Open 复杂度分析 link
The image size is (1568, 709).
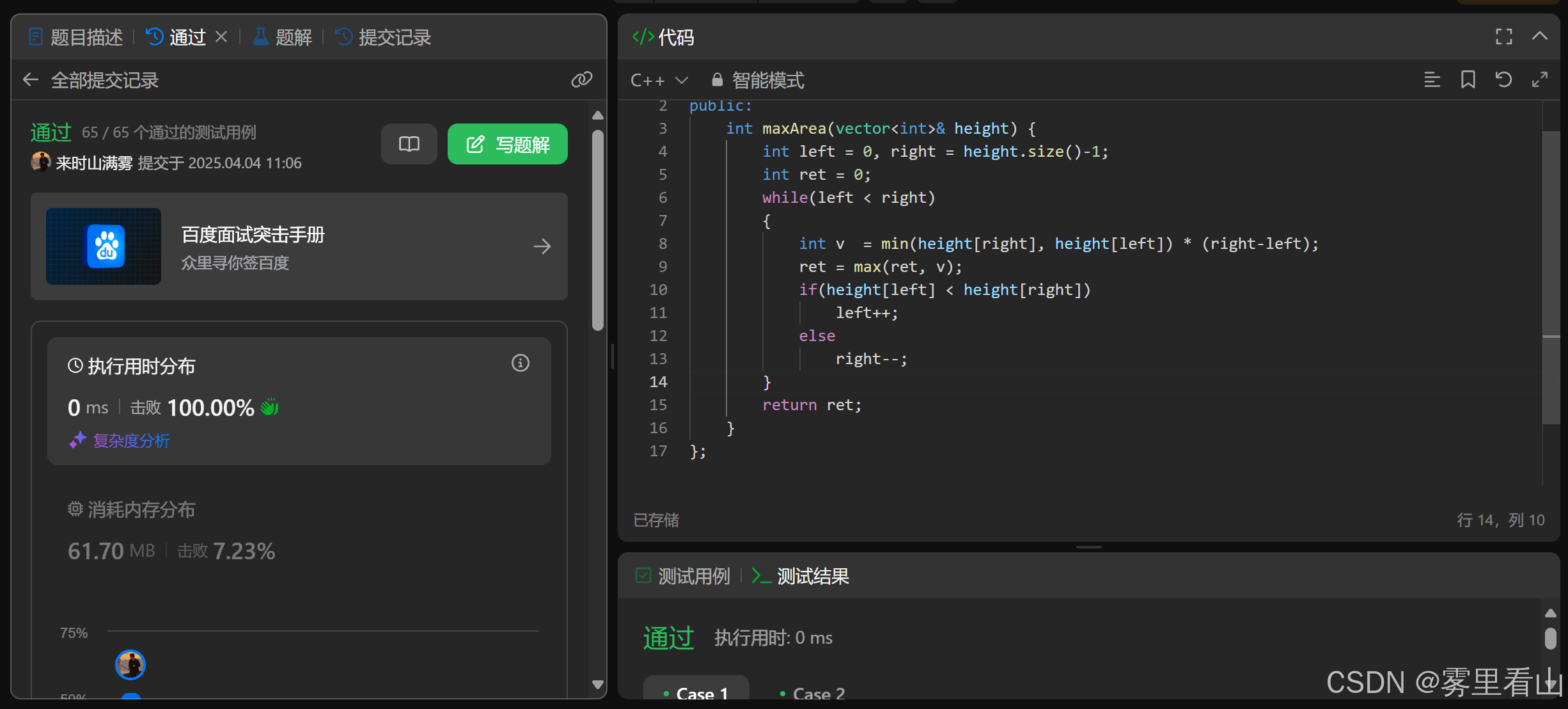point(131,440)
